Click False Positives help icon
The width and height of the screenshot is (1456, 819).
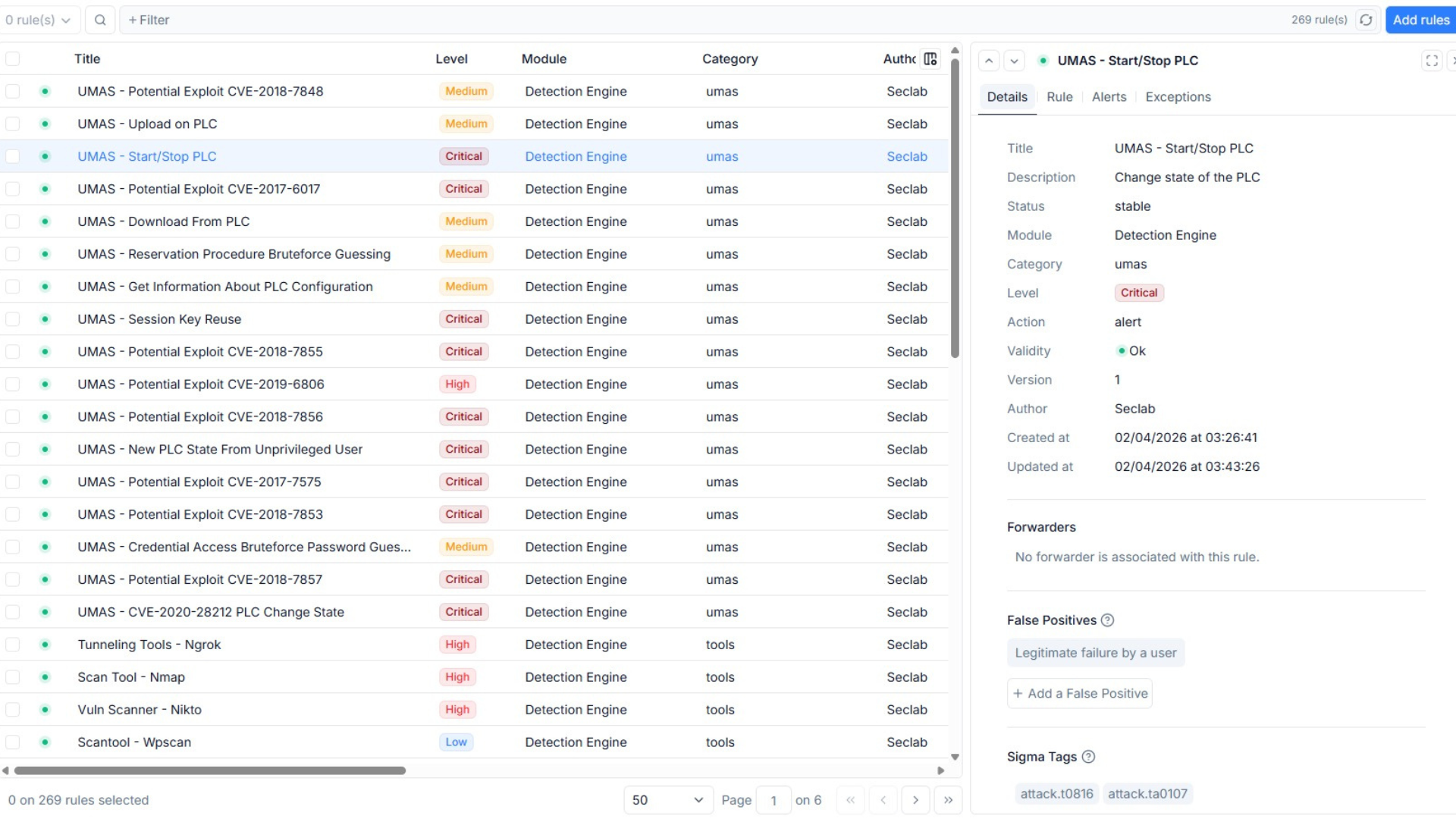click(1107, 620)
